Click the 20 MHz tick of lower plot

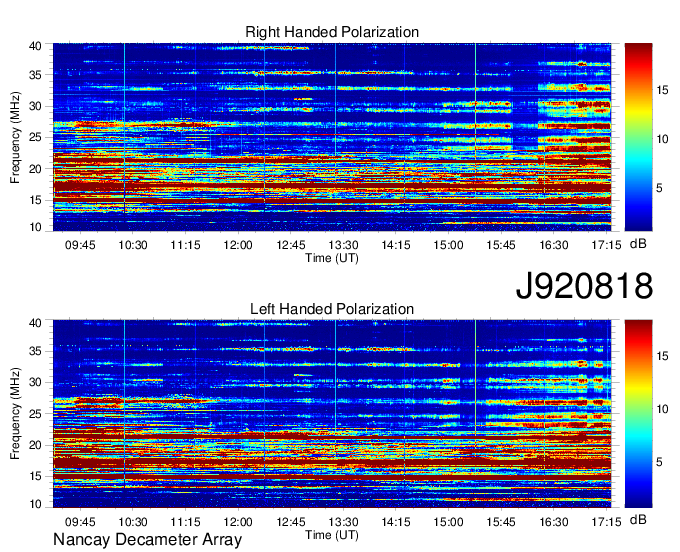tap(35, 445)
